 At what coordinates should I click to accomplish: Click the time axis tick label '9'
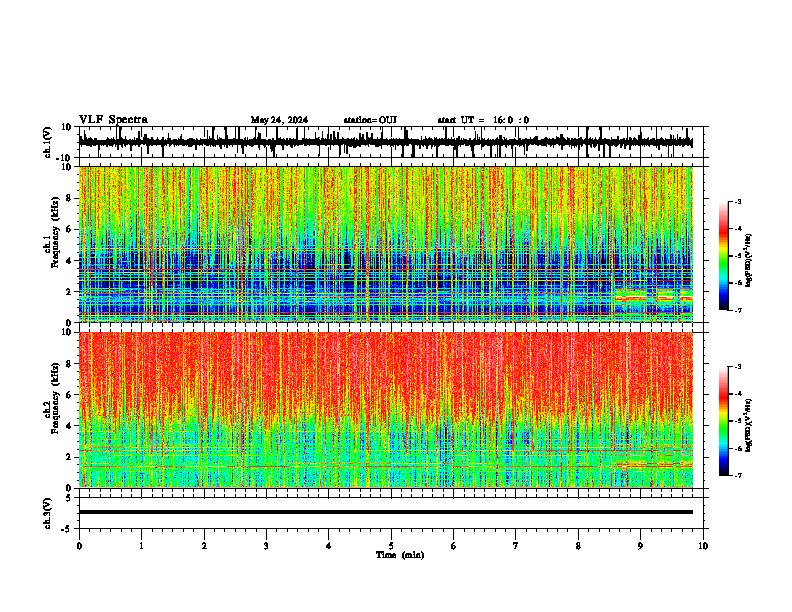[640, 546]
